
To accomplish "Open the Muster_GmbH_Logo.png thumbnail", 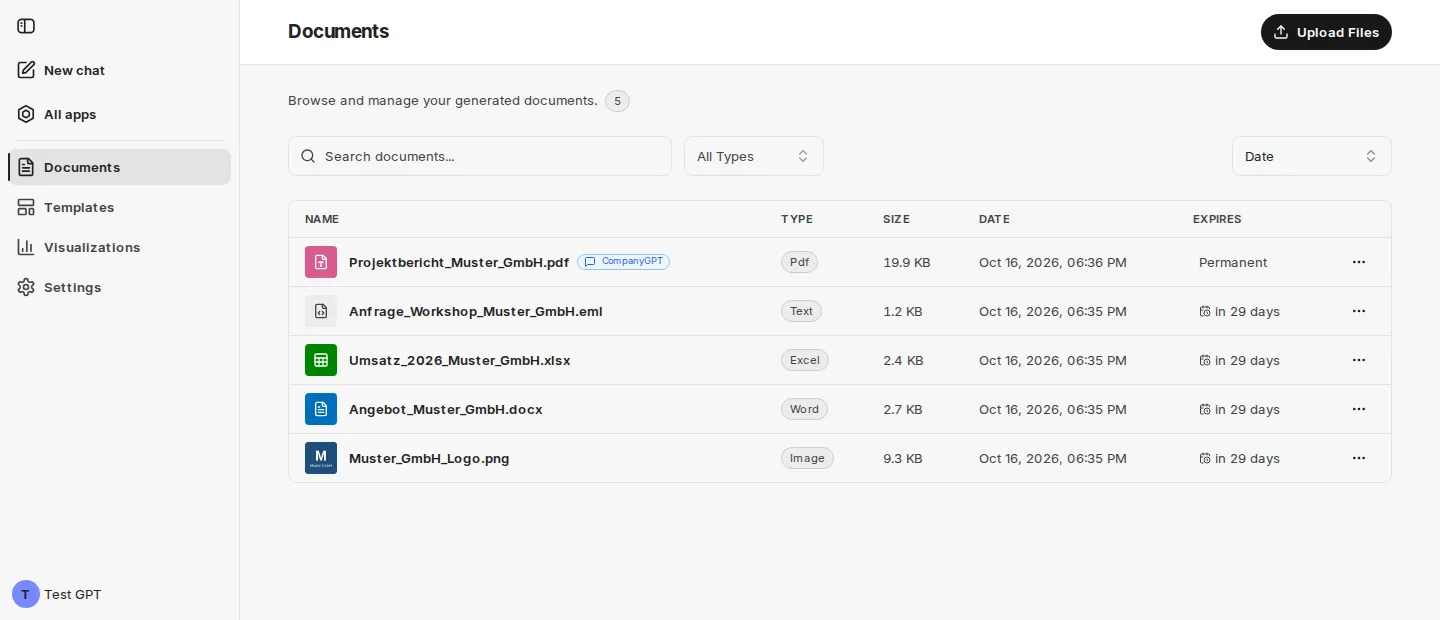I will coord(321,458).
